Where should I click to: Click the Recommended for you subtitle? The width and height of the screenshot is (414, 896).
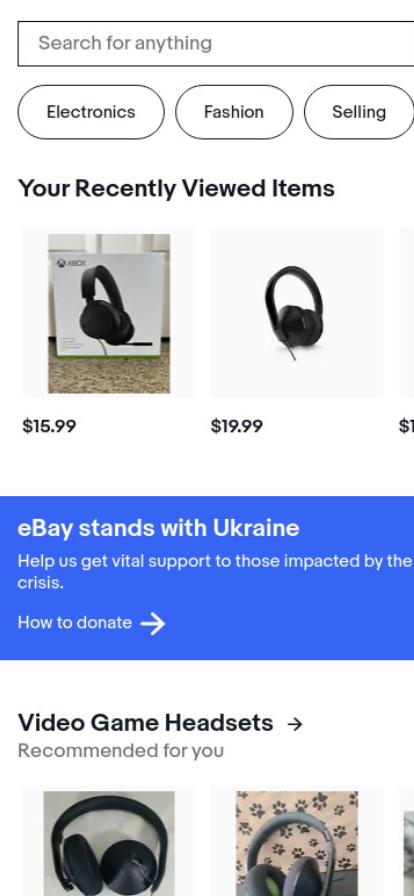pyautogui.click(x=121, y=750)
